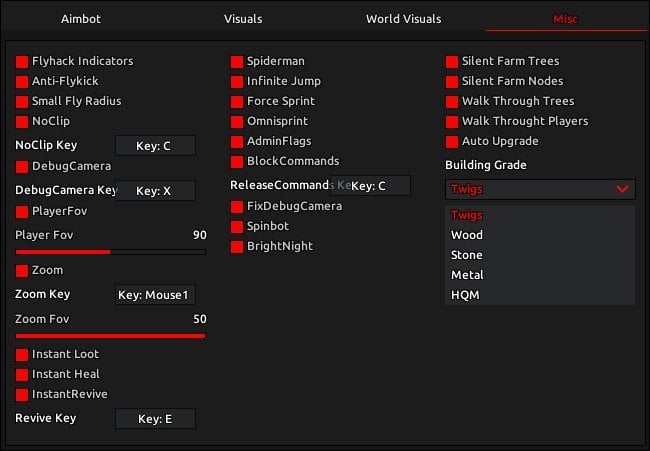This screenshot has width=650, height=451.
Task: Disable the NoClip checkbox
Action: [x=22, y=122]
